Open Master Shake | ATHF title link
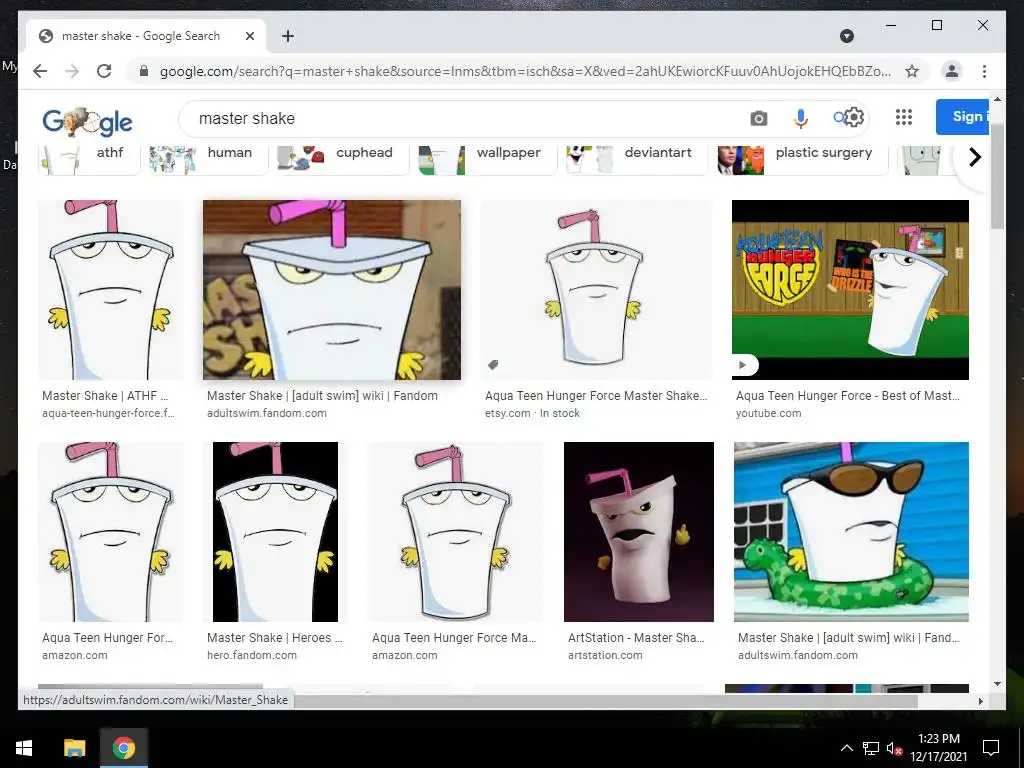 (105, 396)
